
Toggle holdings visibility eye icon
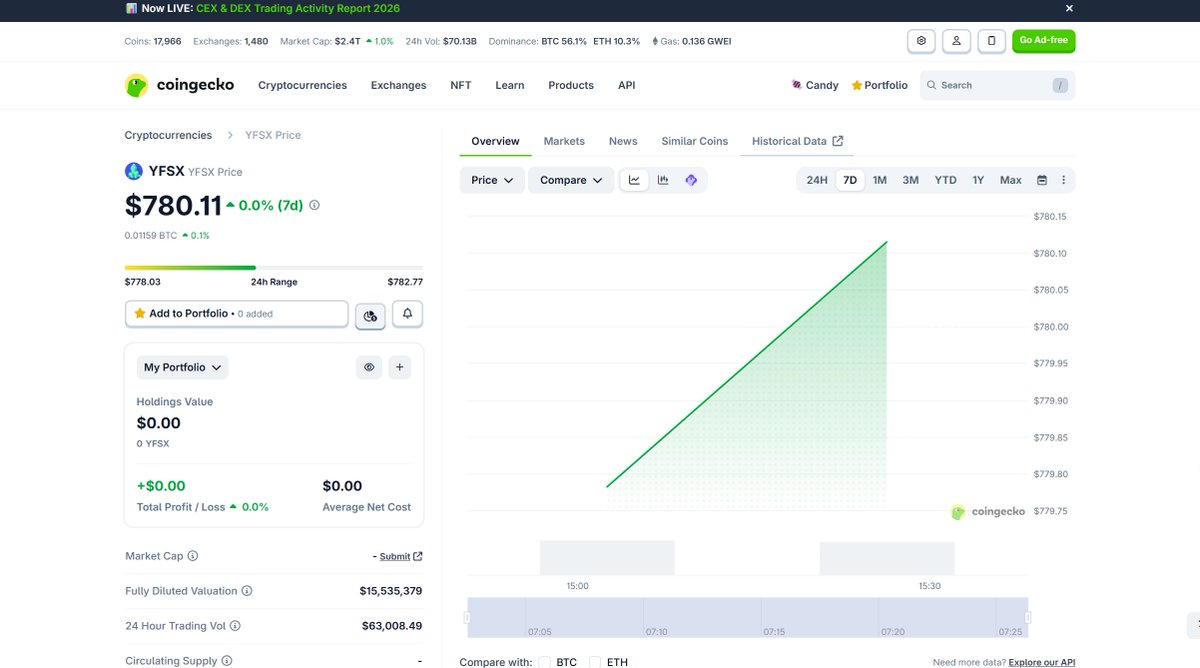pos(369,367)
